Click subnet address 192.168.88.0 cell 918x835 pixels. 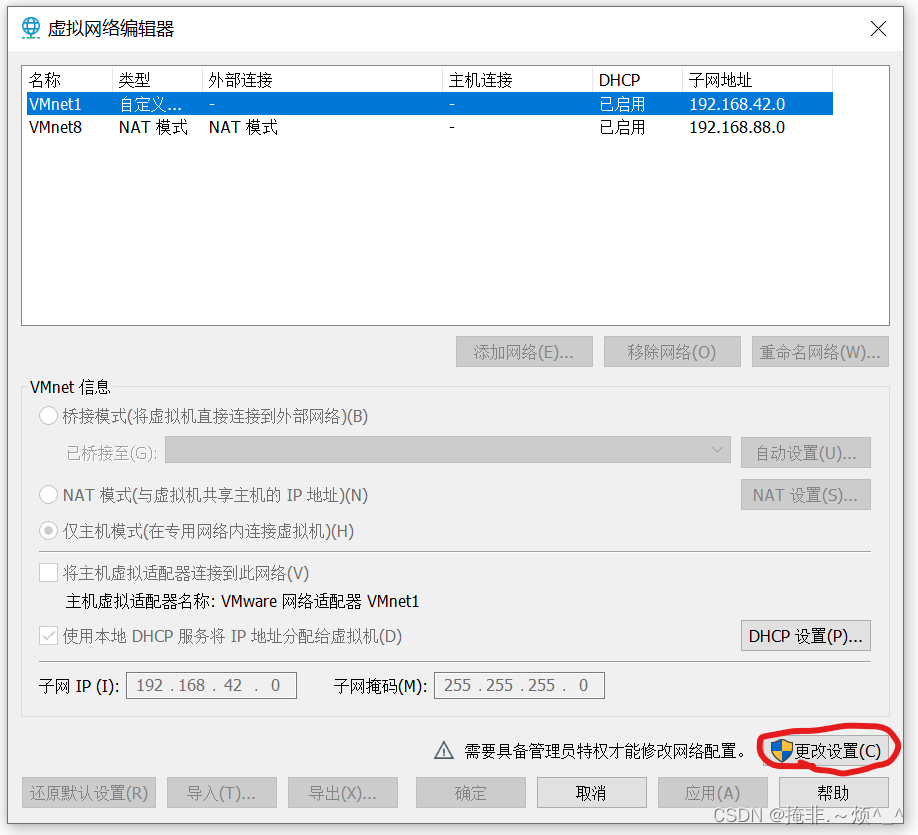click(737, 127)
